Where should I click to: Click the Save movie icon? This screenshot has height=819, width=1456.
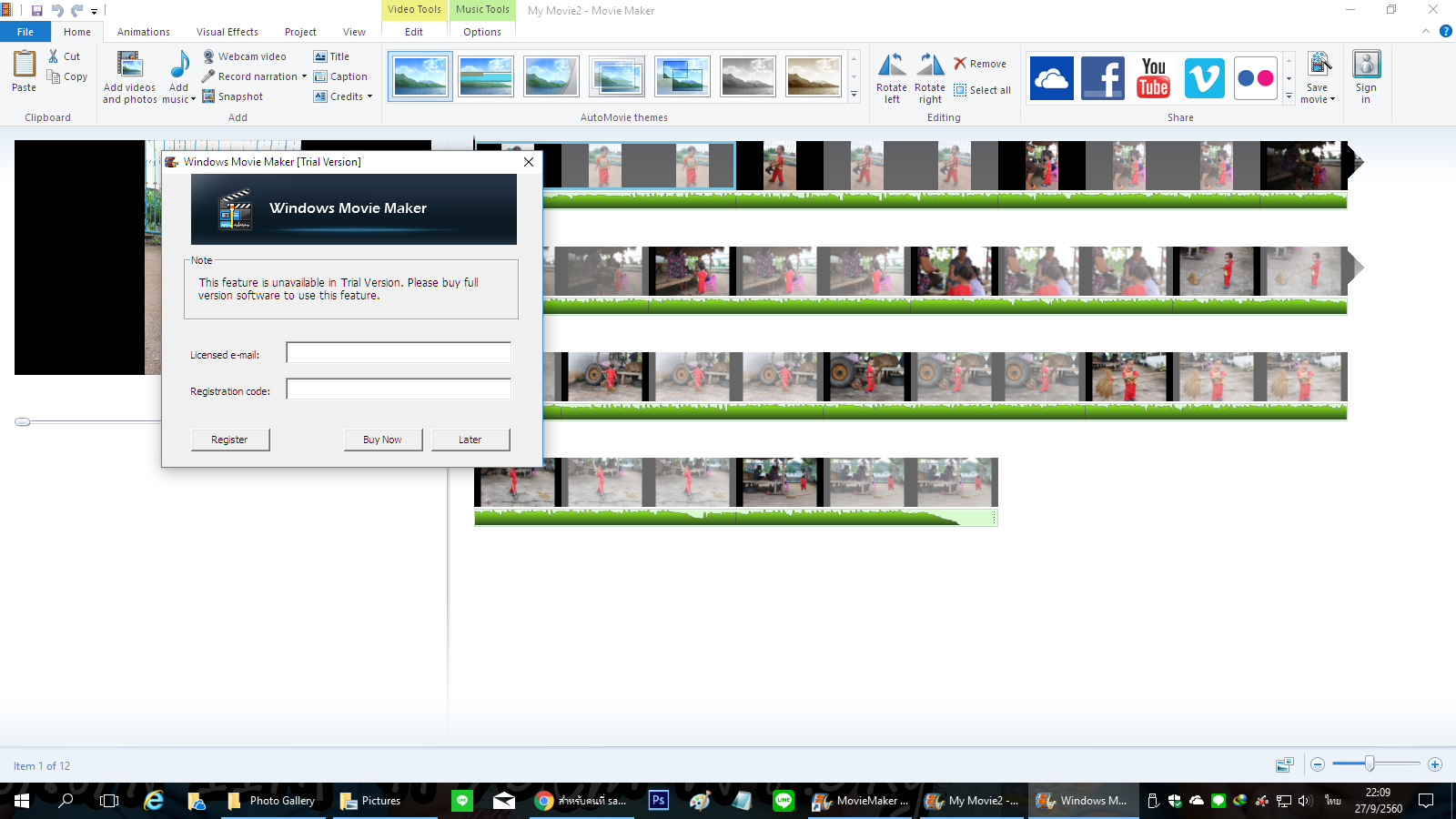click(1319, 65)
